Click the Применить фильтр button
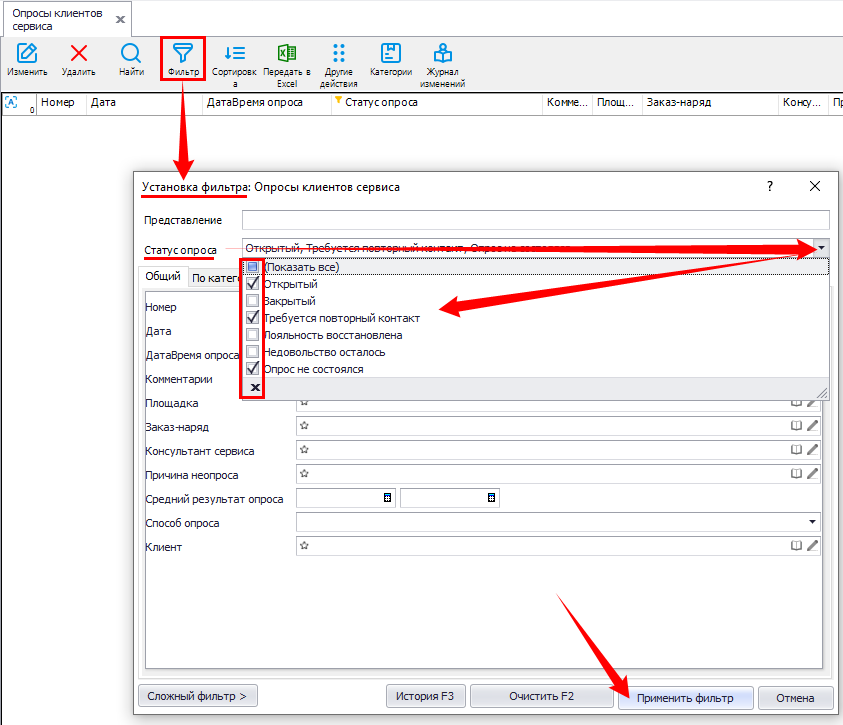Screen dimensions: 843x725 (x=685, y=697)
